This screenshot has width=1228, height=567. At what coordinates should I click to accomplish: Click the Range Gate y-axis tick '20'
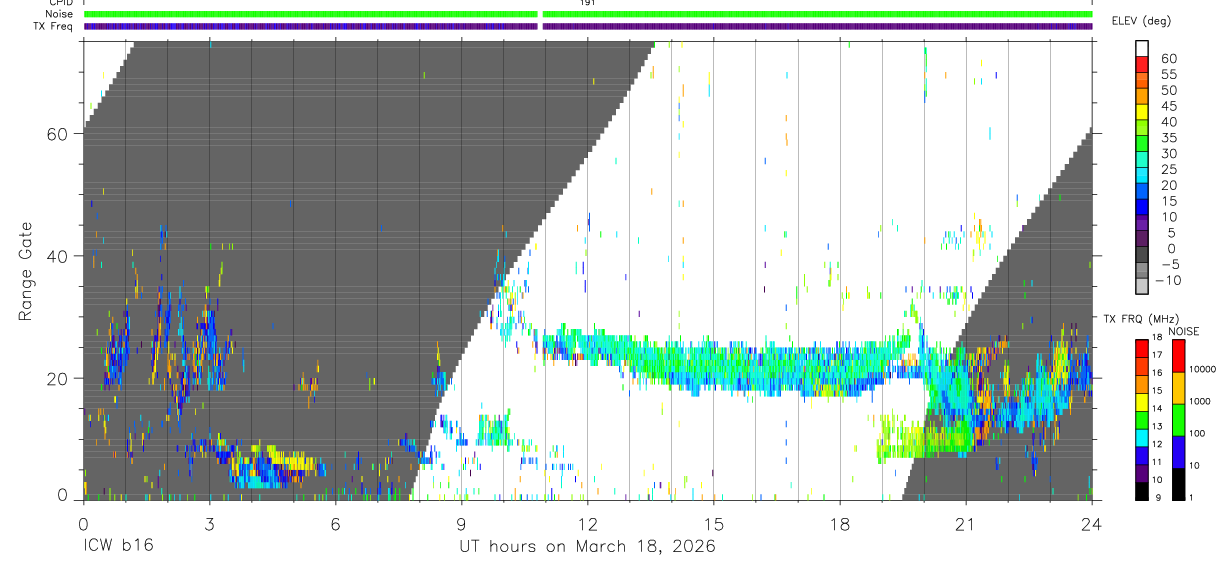click(x=56, y=379)
